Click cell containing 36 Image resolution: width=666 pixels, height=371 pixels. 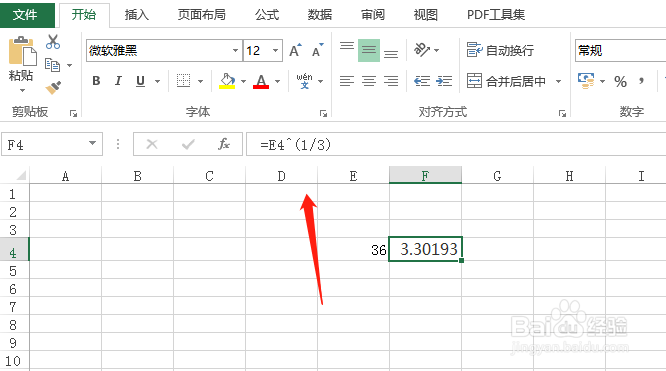pos(353,249)
